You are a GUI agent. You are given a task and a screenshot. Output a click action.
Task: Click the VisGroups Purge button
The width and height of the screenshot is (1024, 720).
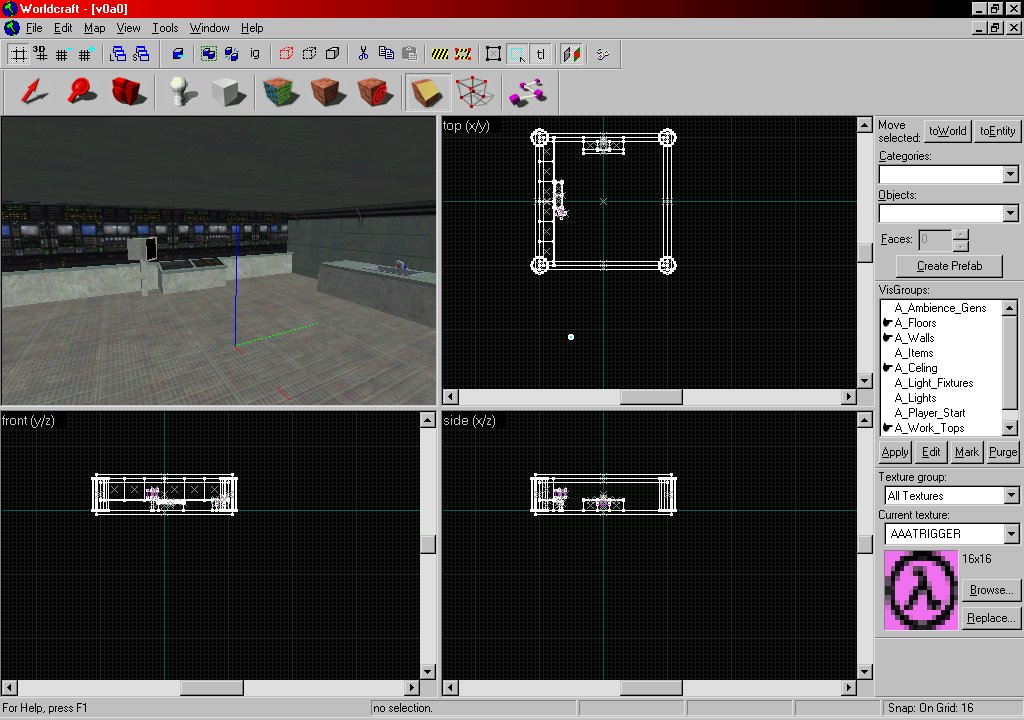1002,452
